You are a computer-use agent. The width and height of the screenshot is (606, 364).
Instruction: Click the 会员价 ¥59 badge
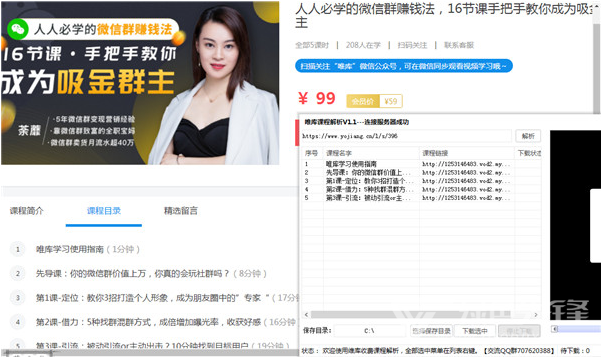click(x=374, y=101)
